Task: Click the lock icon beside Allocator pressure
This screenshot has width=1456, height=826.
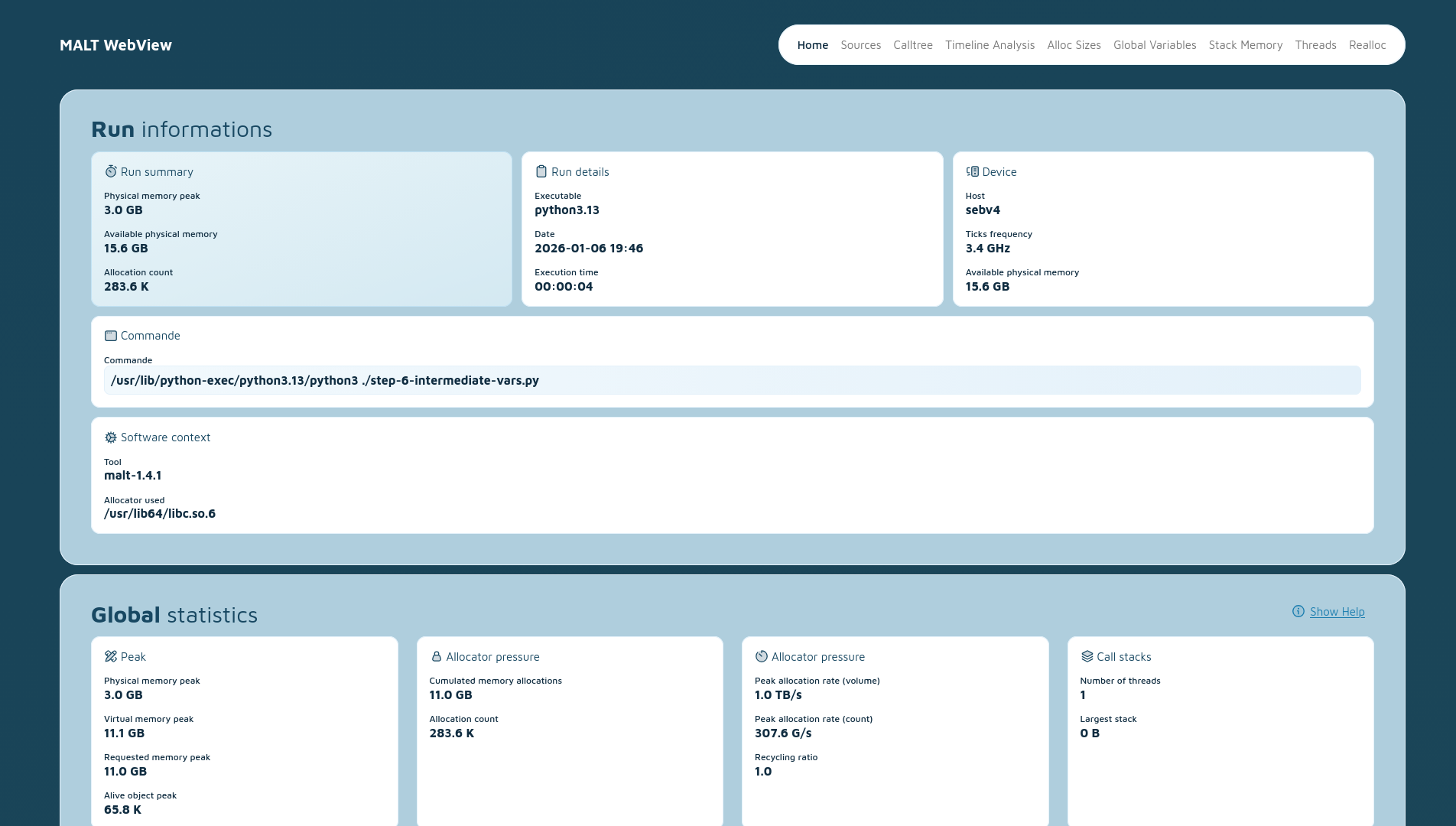Action: click(x=437, y=656)
